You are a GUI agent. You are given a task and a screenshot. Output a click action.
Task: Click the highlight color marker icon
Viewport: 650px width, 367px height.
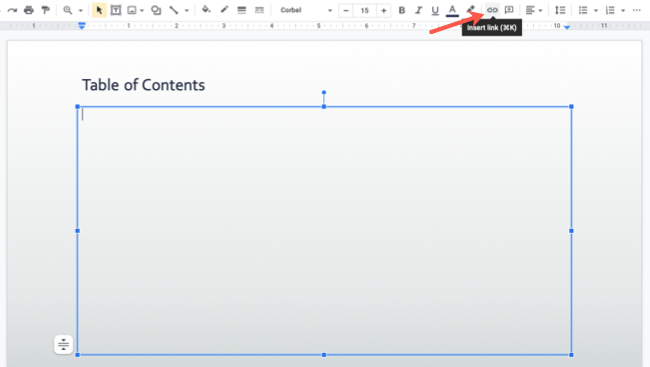(470, 10)
